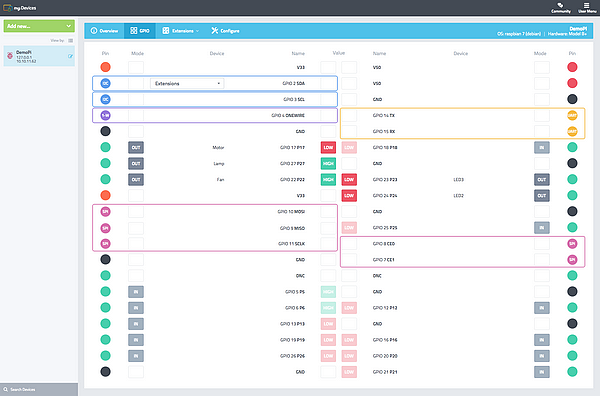Screen dimensions: 600x396
Task: Select the GPIO tab
Action: point(140,31)
